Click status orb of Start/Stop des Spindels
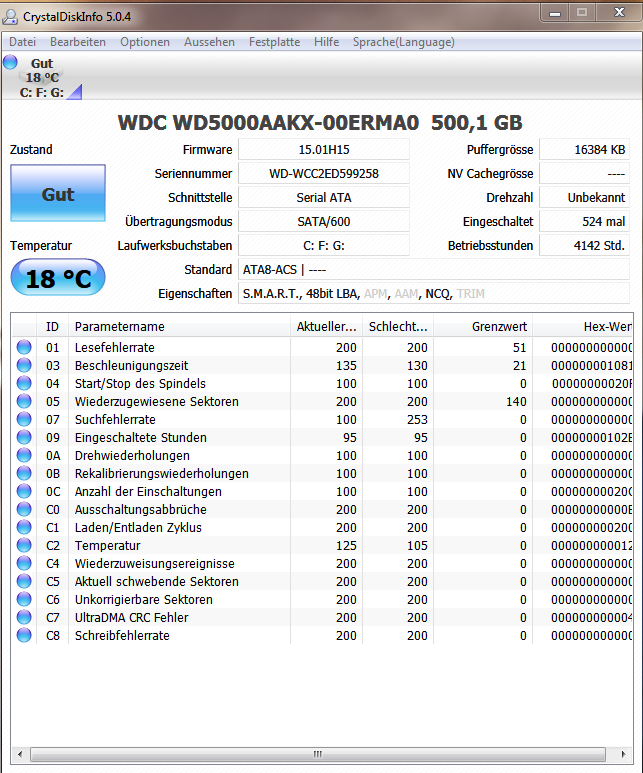This screenshot has height=773, width=643. [24, 383]
